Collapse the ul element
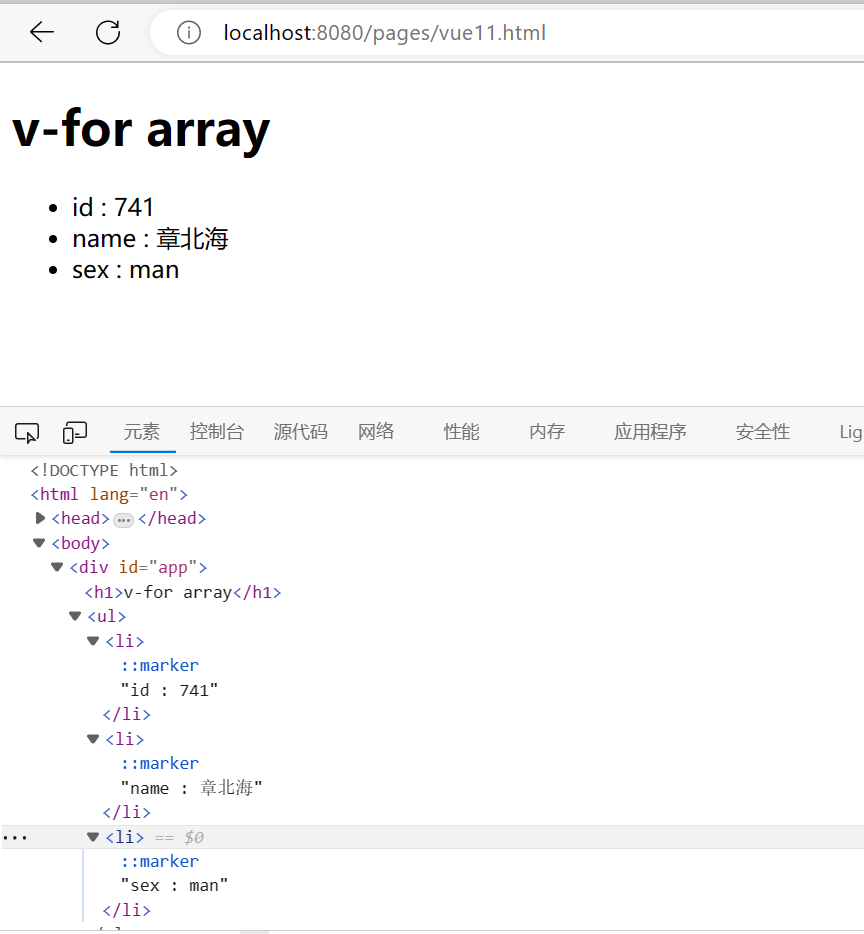The height and width of the screenshot is (934, 864). click(x=74, y=616)
